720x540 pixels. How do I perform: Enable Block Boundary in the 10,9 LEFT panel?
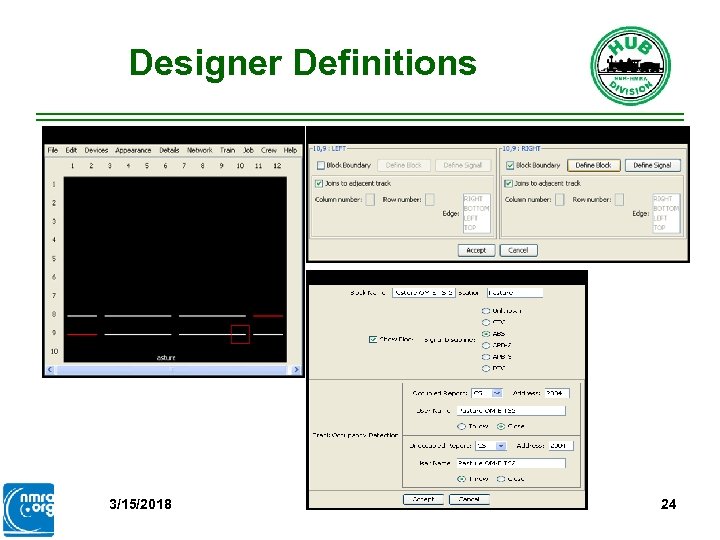[321, 165]
